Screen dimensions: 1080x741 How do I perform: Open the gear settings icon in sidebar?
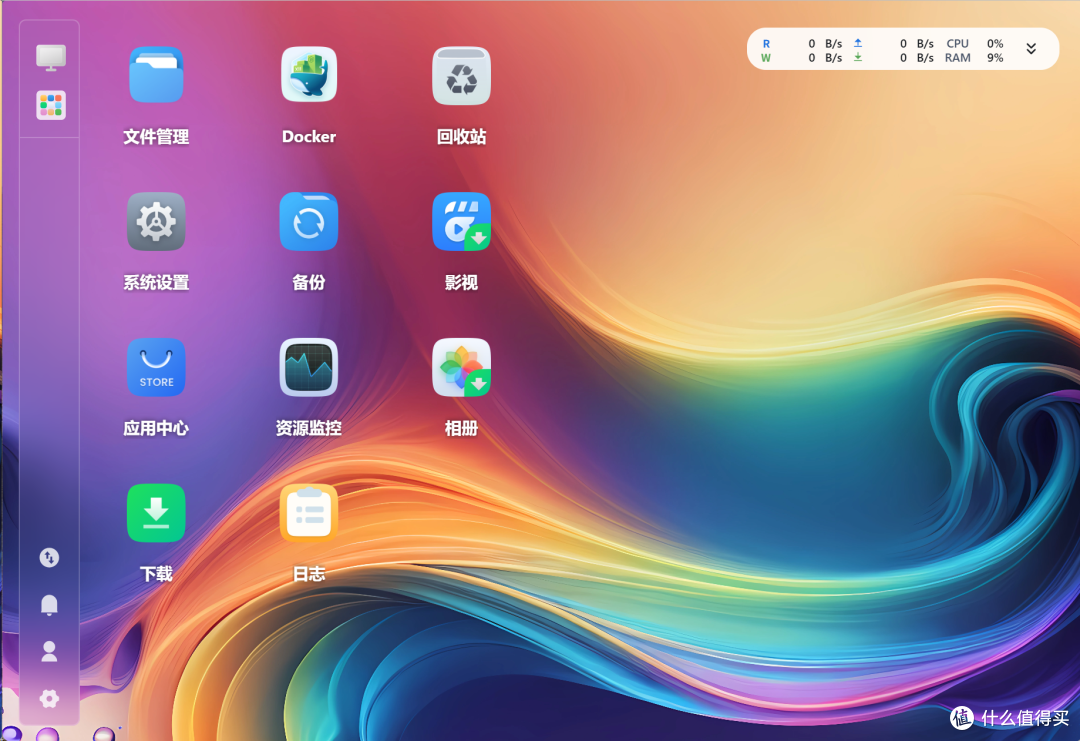tap(49, 699)
